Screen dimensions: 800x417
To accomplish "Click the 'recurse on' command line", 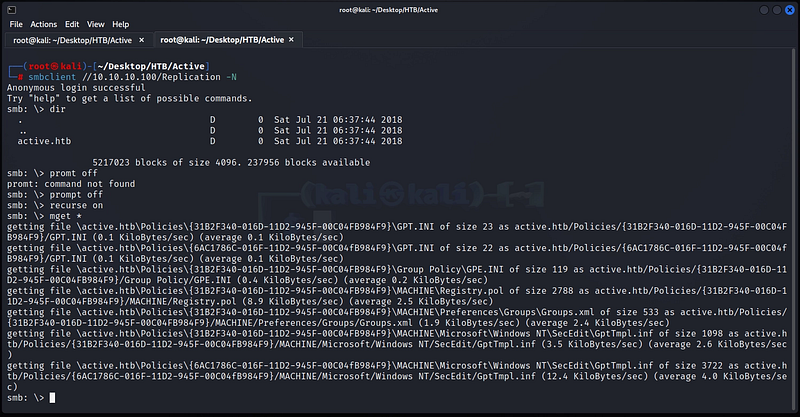I will click(55, 205).
